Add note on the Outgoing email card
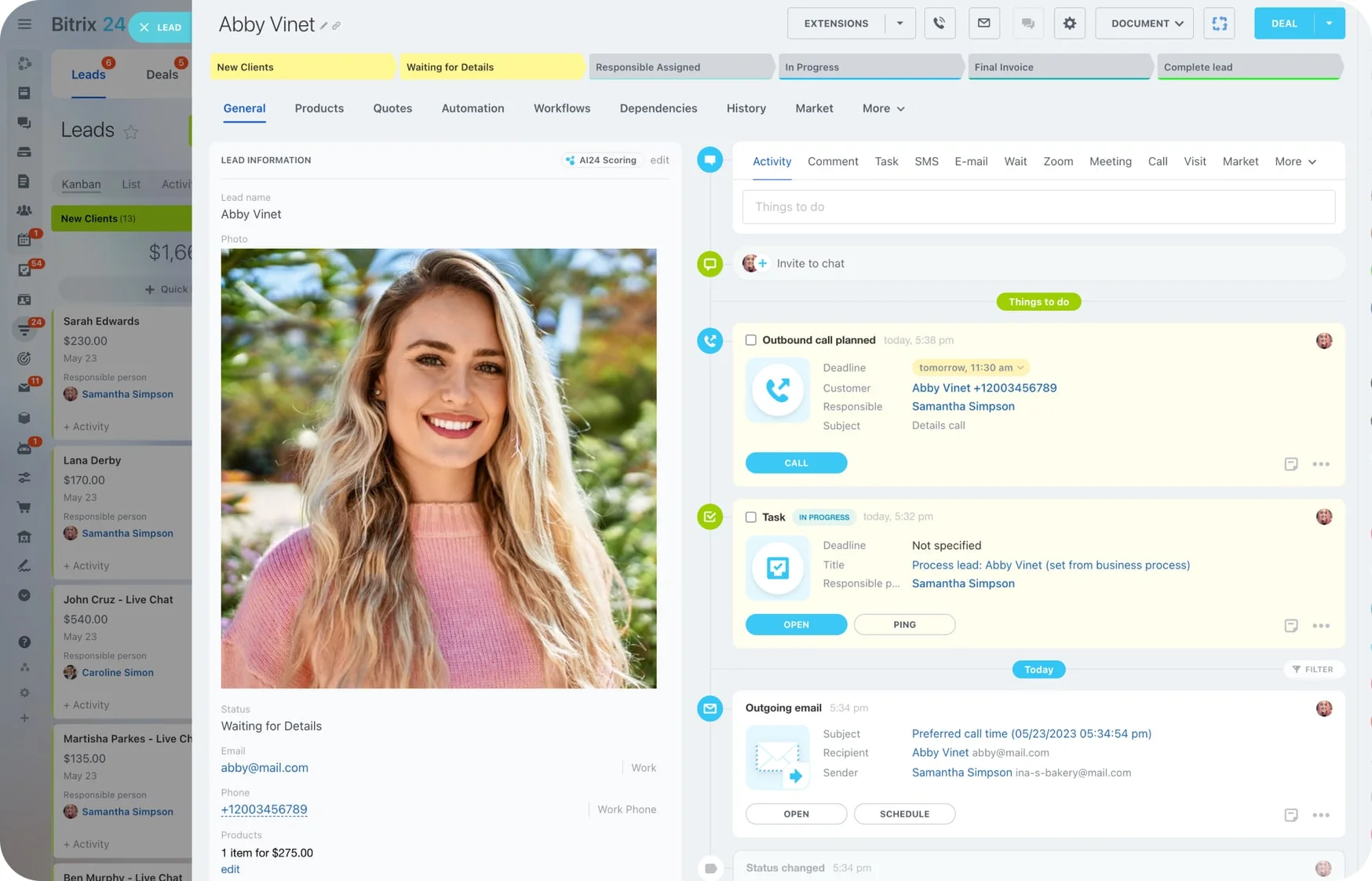 [x=1290, y=815]
